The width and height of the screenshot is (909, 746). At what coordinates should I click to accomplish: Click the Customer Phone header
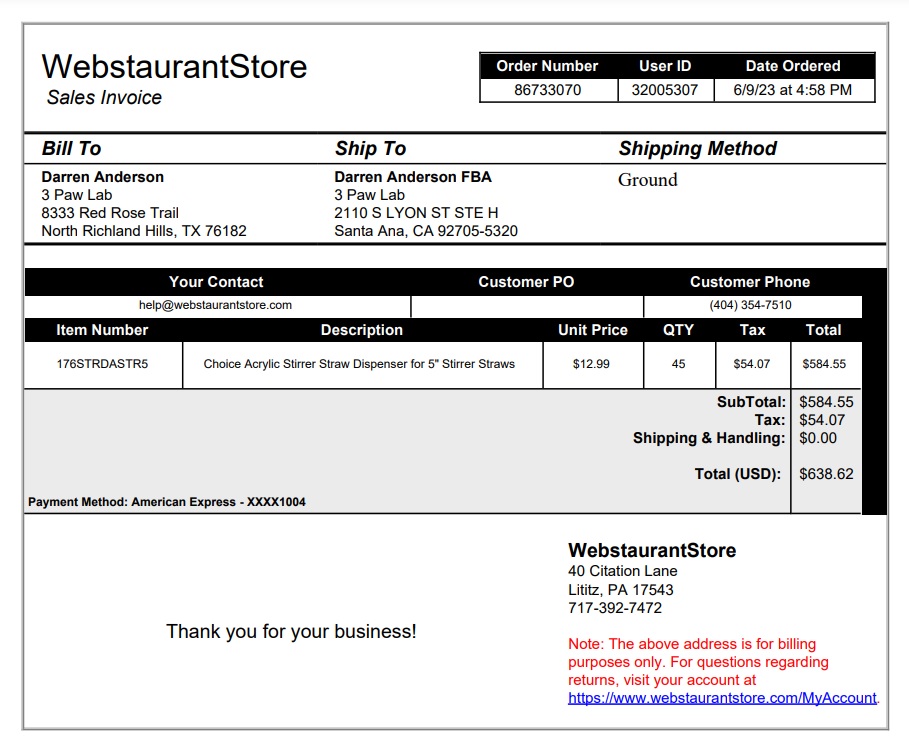(750, 282)
